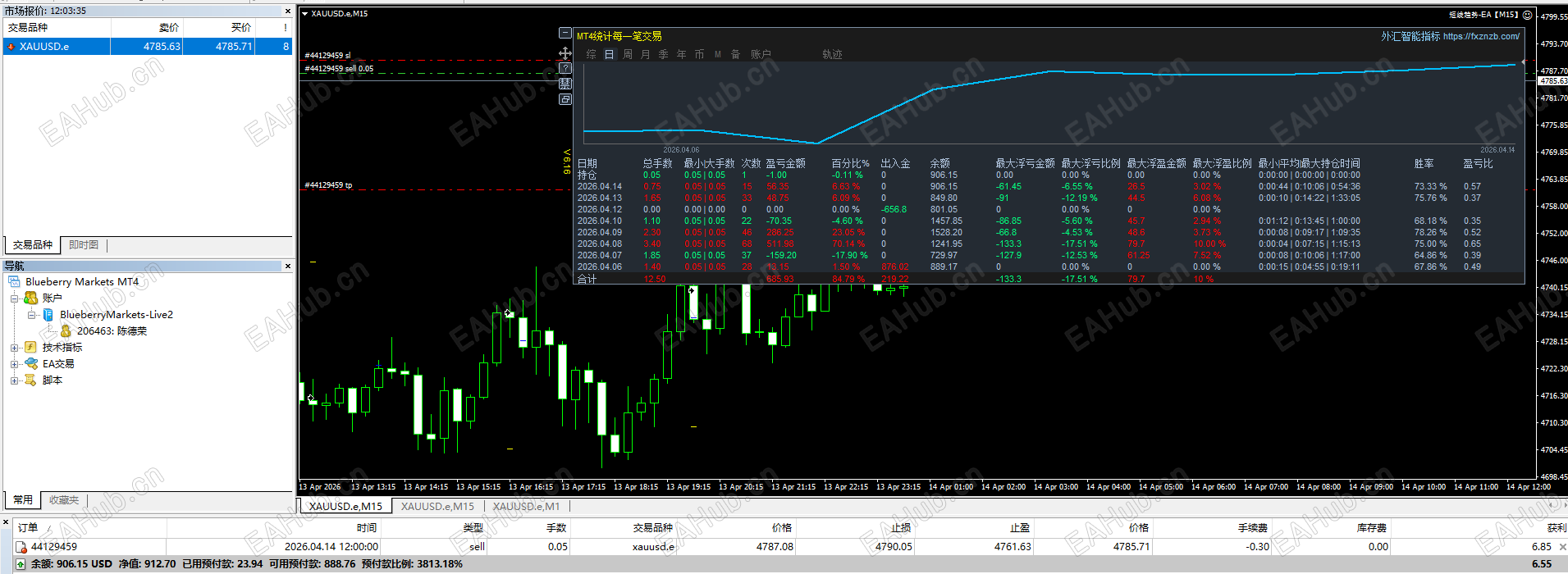Click the restore-window icon beside statistics panel
This screenshot has height=574, width=1568.
565,99
